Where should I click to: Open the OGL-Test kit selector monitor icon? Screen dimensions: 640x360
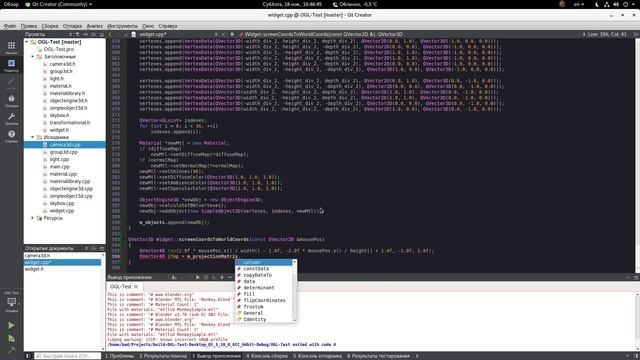point(11,302)
